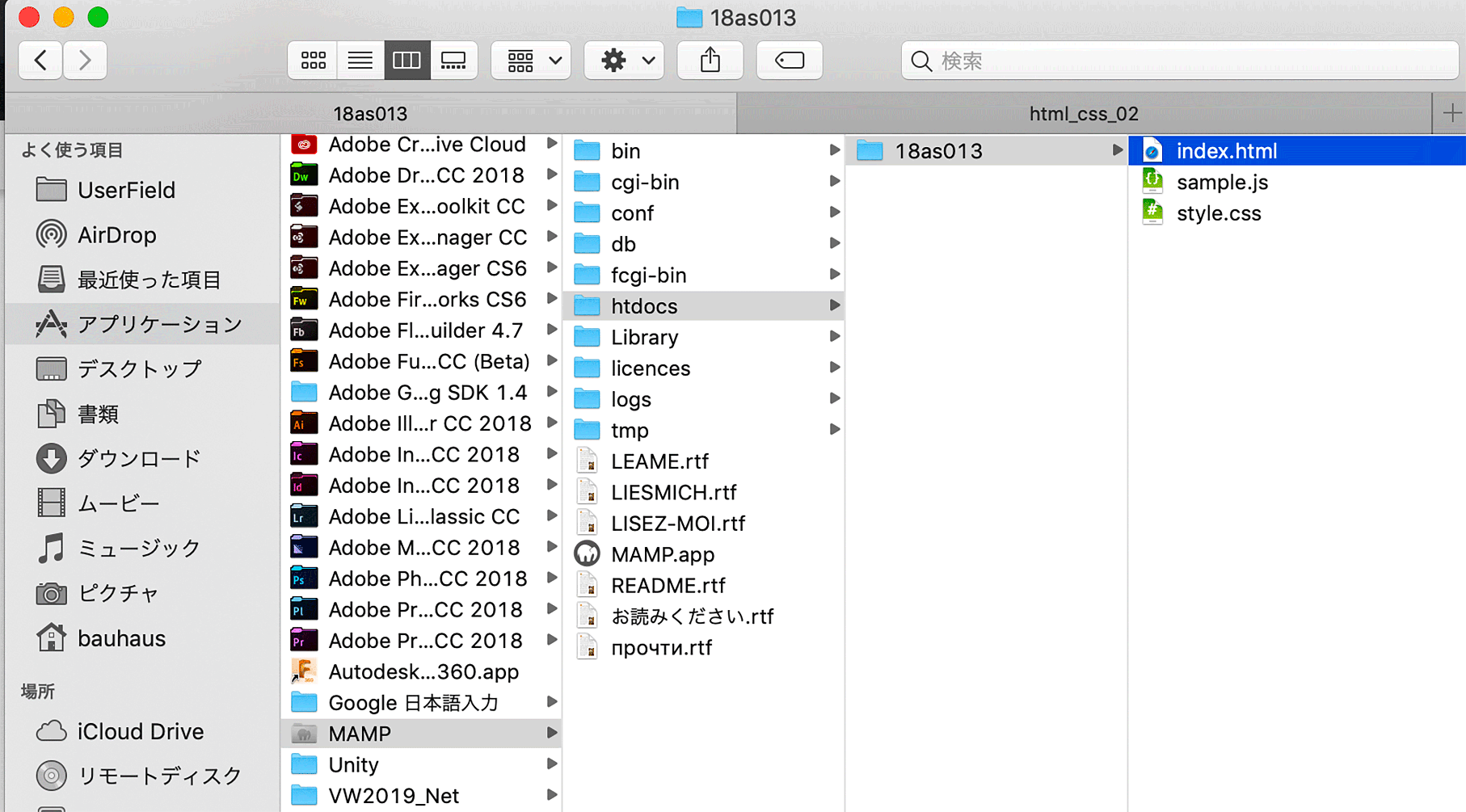1466x812 pixels.
Task: Expand the Library folder arrow
Action: click(x=834, y=337)
